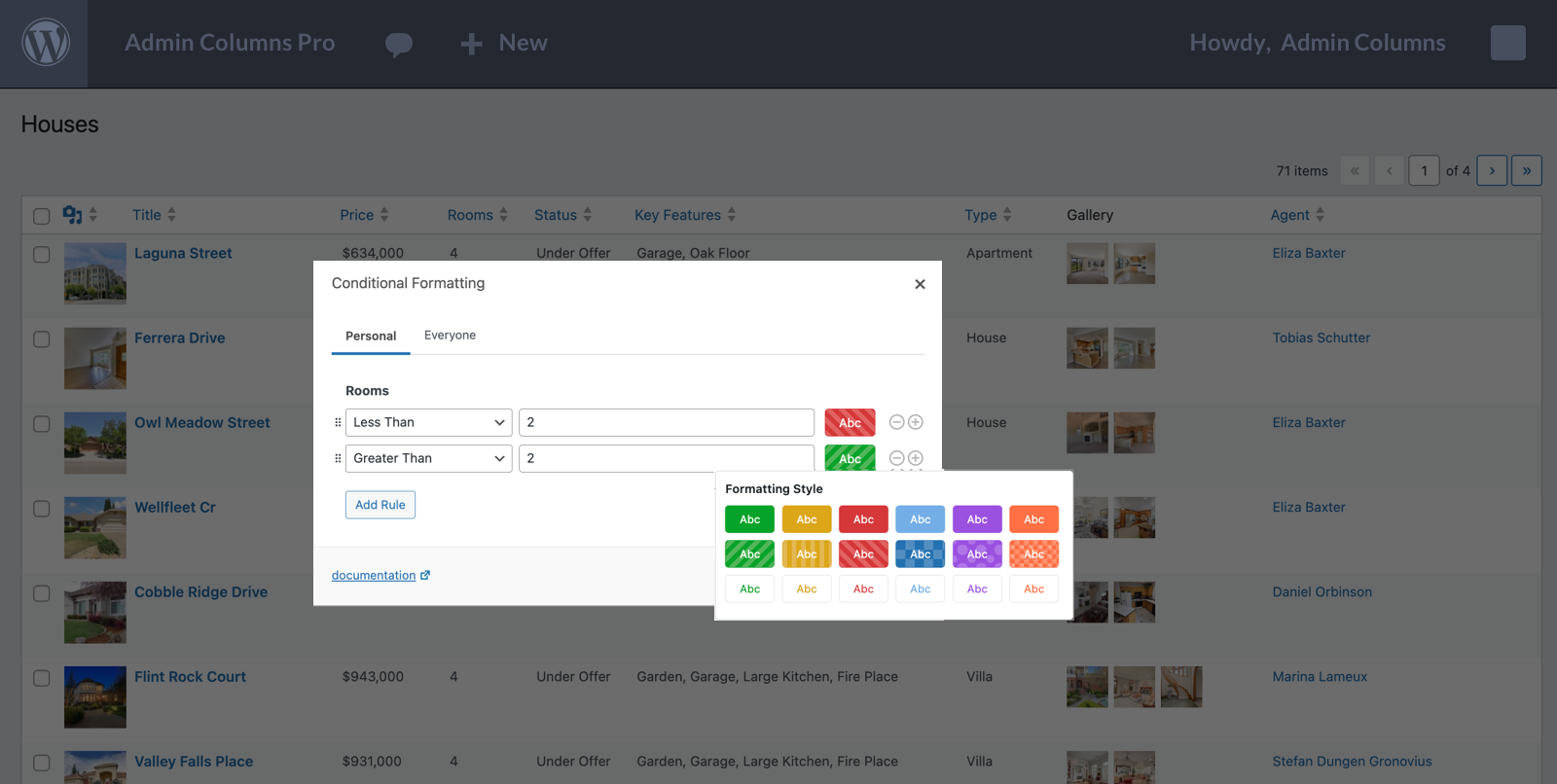Go to next page arrow
Viewport: 1557px width, 784px height.
tap(1492, 171)
